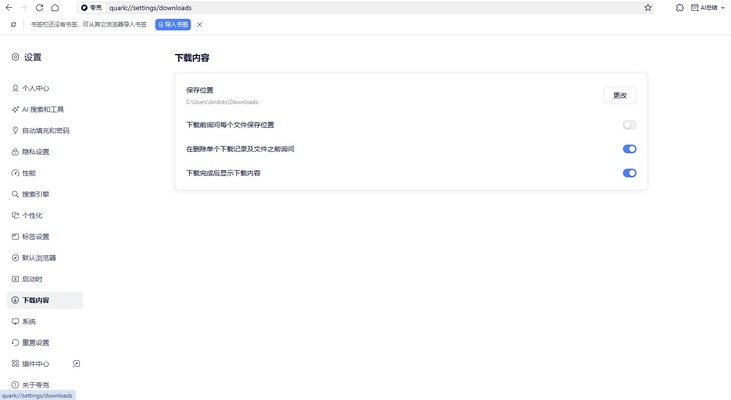Screen dimensions: 731x400
Task: Open the home page via house icon
Action: [x=55, y=7]
